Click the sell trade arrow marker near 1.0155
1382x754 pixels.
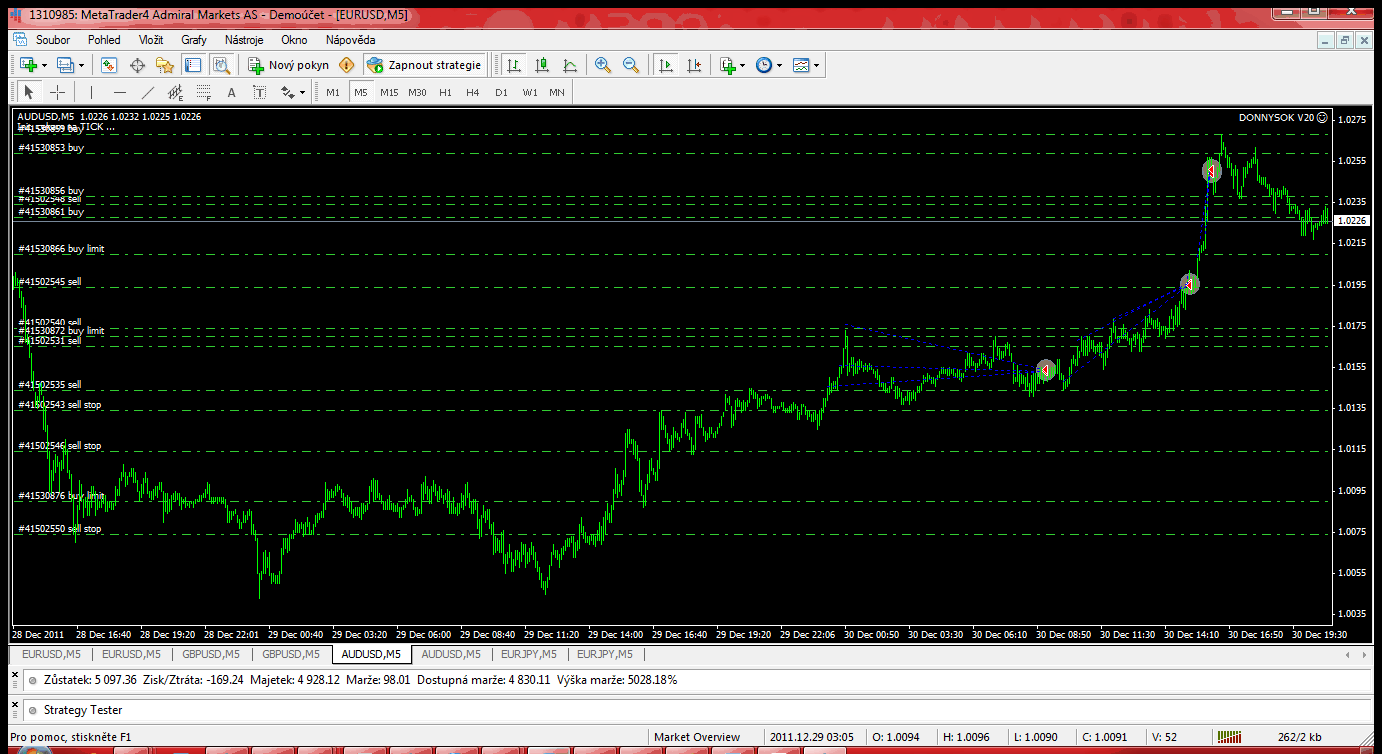(1045, 370)
